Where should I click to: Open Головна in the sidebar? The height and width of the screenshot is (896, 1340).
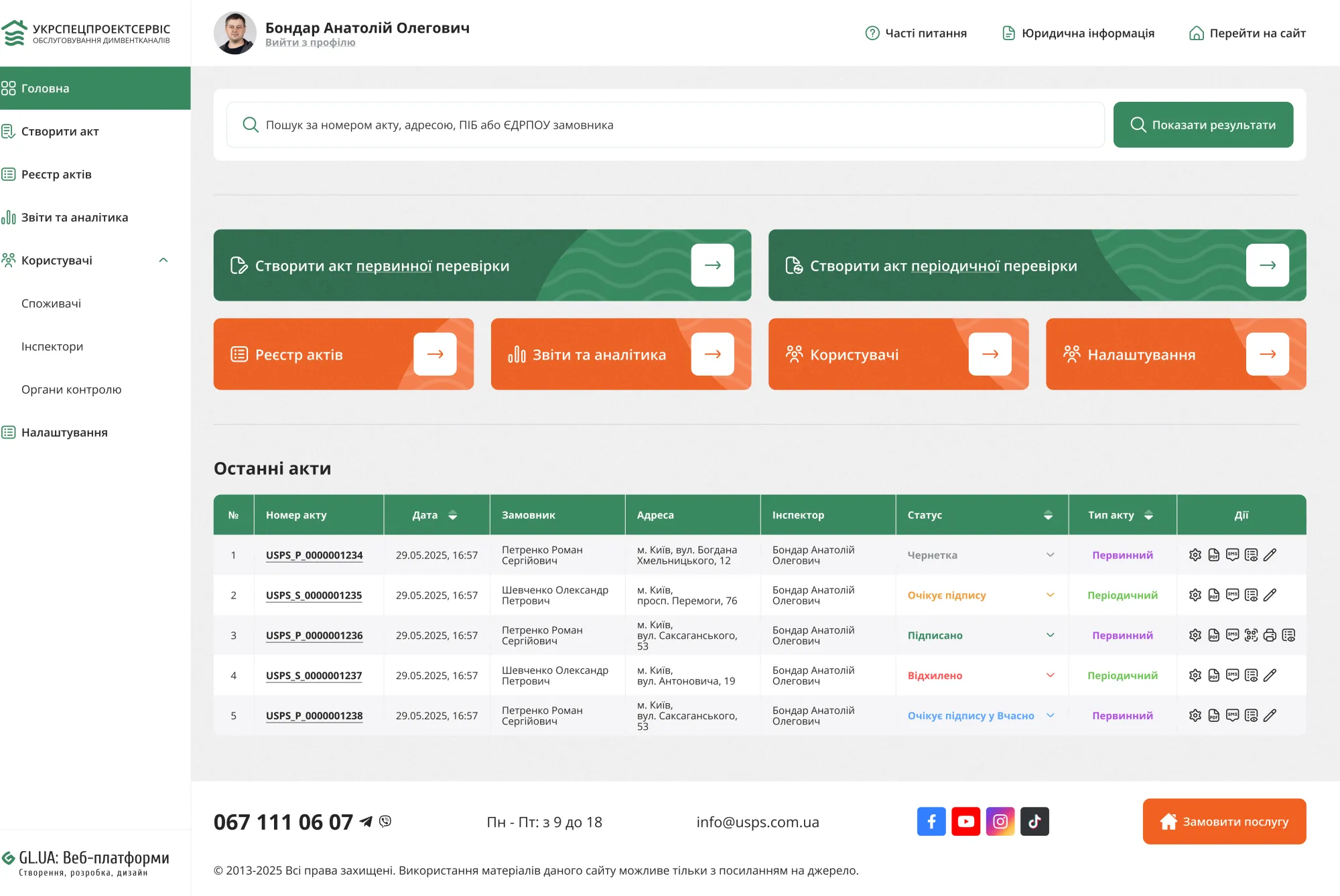pyautogui.click(x=95, y=88)
